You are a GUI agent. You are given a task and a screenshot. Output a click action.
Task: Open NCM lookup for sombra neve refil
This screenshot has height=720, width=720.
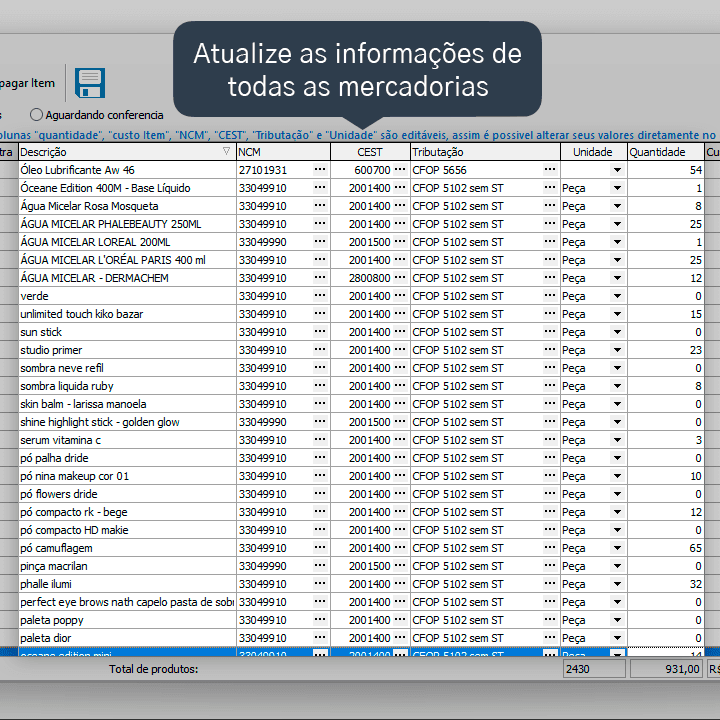(320, 368)
